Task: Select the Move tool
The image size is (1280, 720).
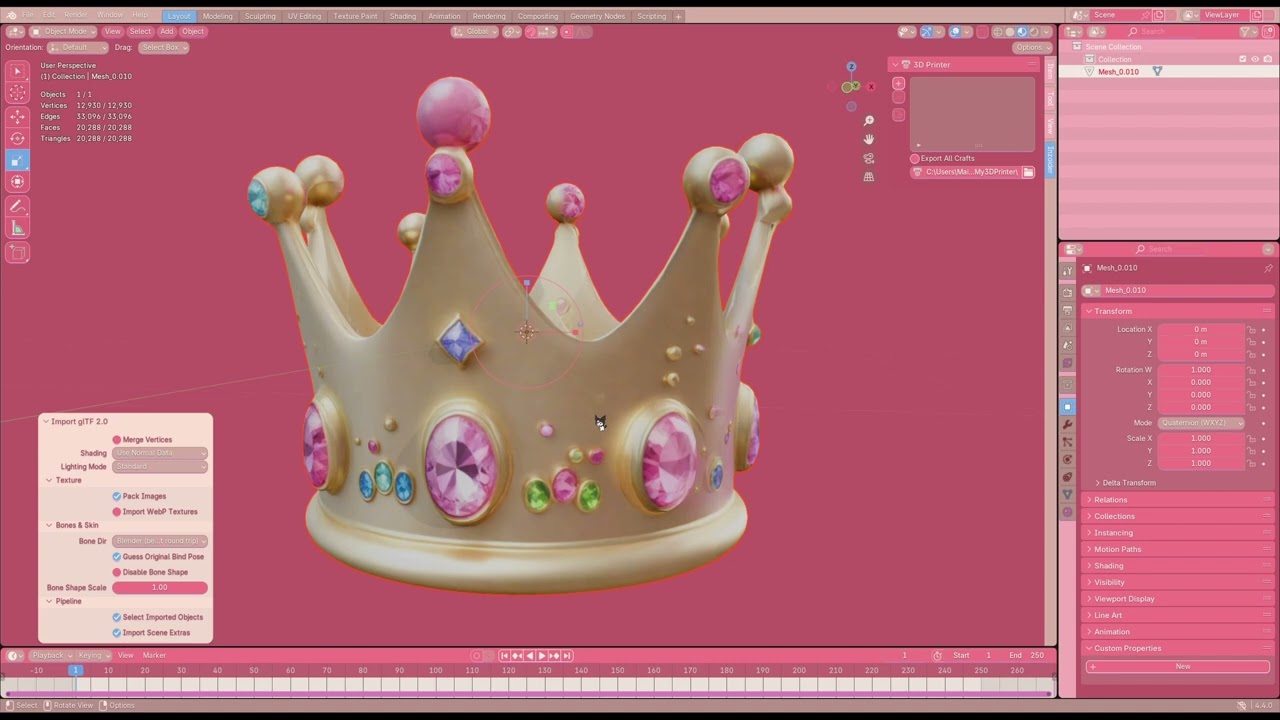Action: pos(17,116)
